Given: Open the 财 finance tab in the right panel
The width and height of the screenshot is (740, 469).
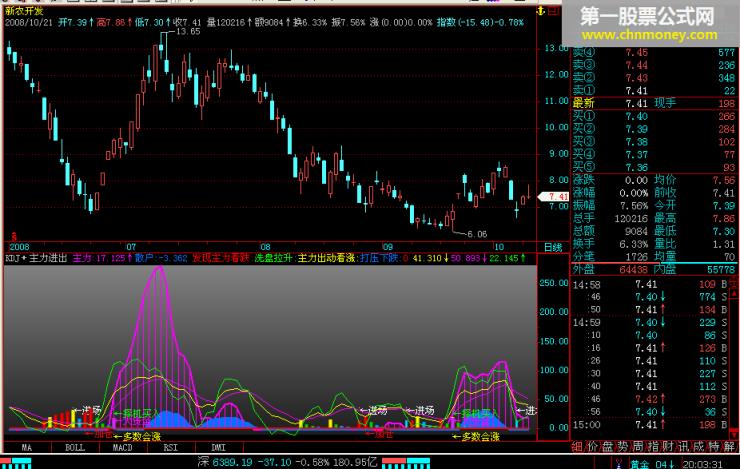Looking at the screenshot, I should (668, 446).
